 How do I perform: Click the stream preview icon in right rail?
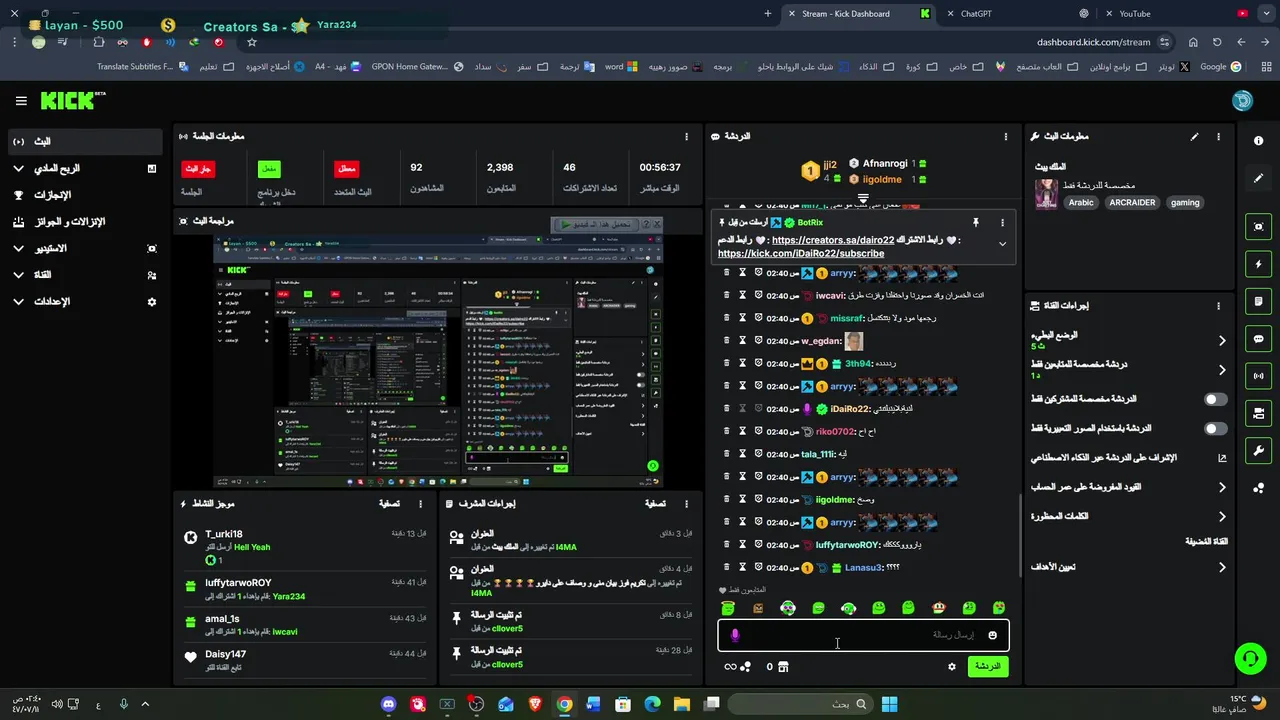1258,227
